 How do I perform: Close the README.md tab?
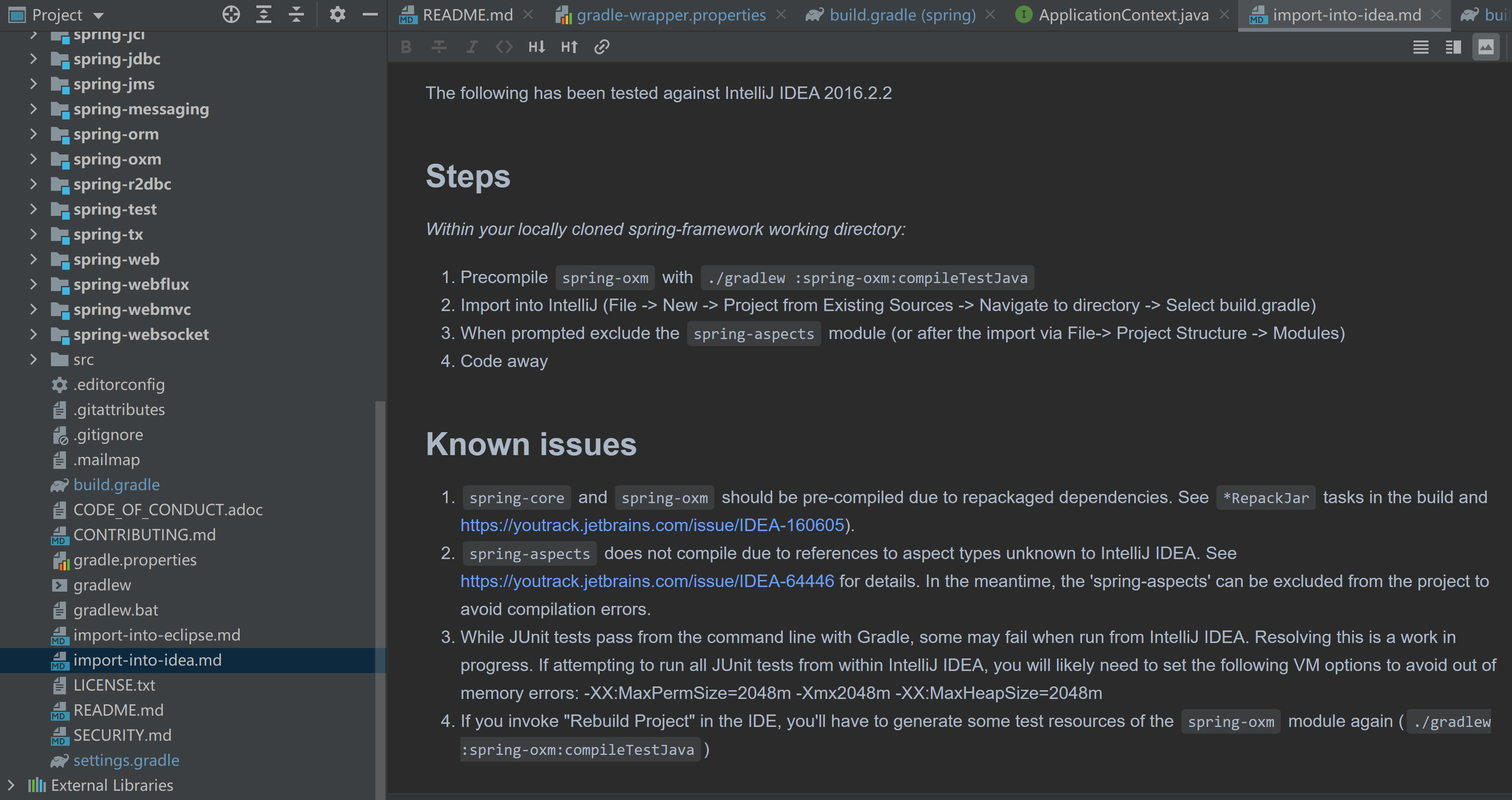(x=528, y=15)
